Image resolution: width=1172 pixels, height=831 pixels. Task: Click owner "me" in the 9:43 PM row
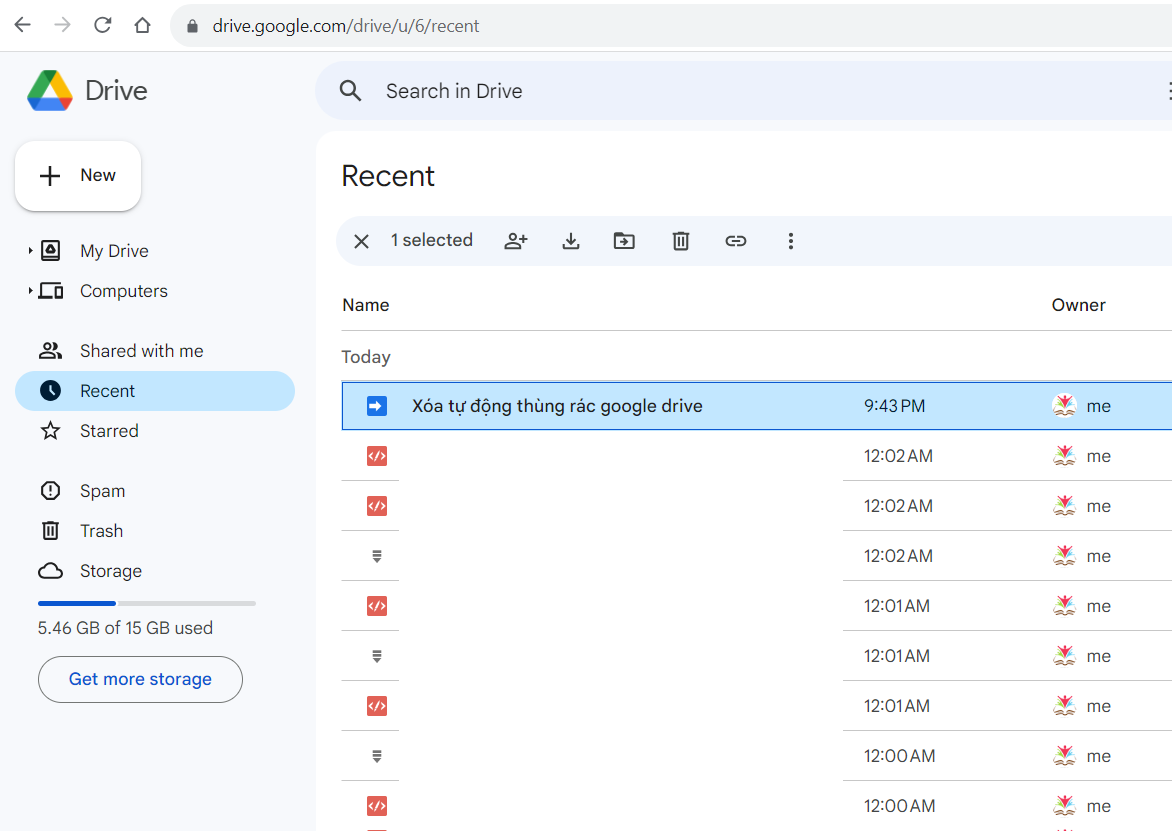click(1099, 406)
